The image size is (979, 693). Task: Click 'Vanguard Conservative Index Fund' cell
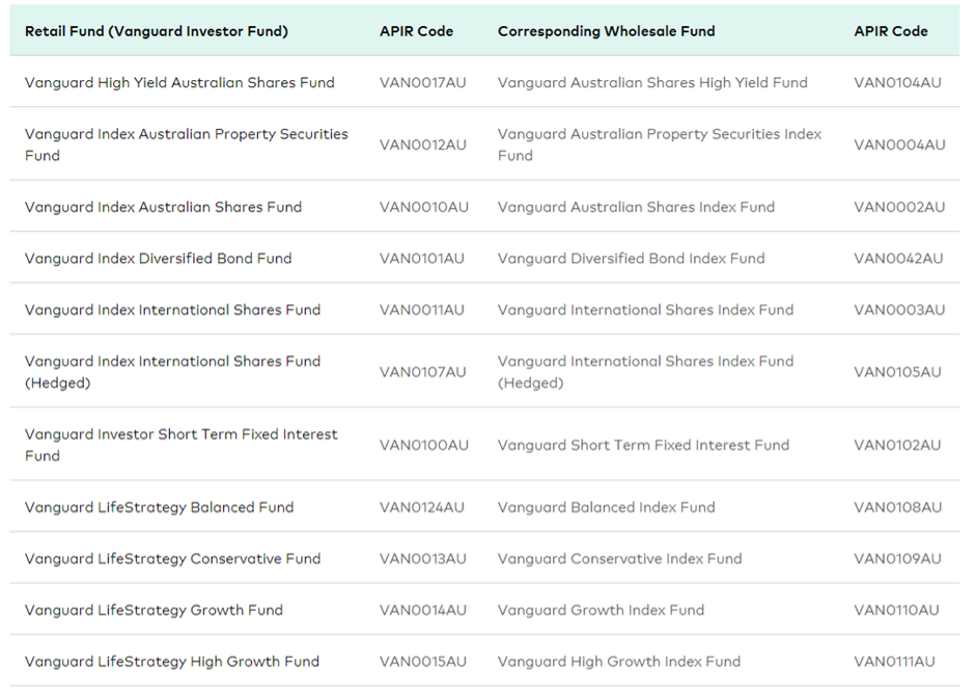(x=620, y=558)
